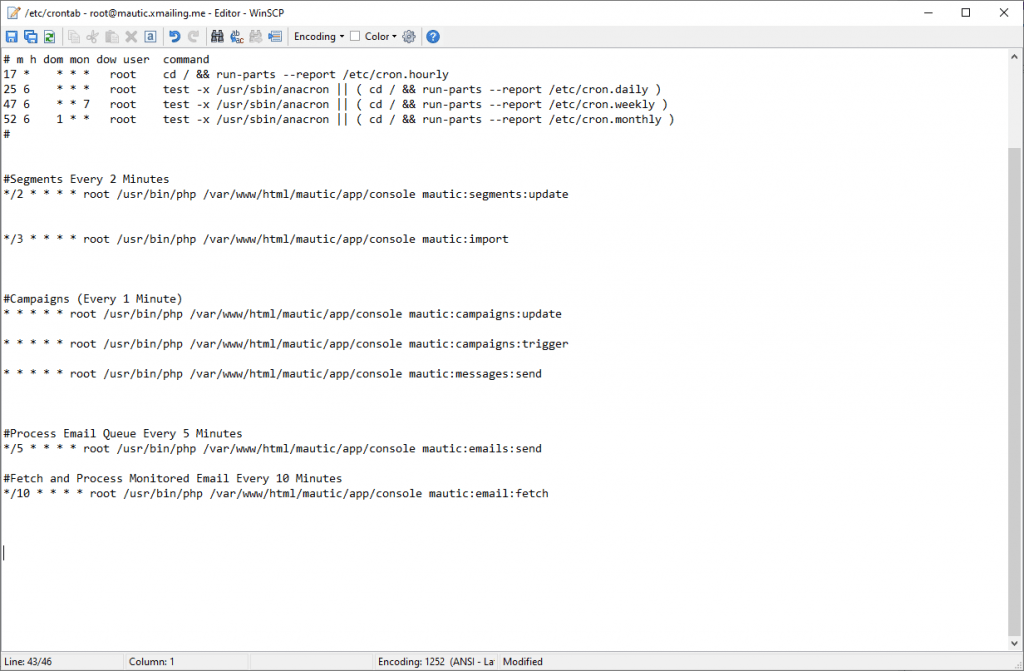The image size is (1024, 671).
Task: Click the WinSCP editor title bar icon
Action: [x=13, y=12]
